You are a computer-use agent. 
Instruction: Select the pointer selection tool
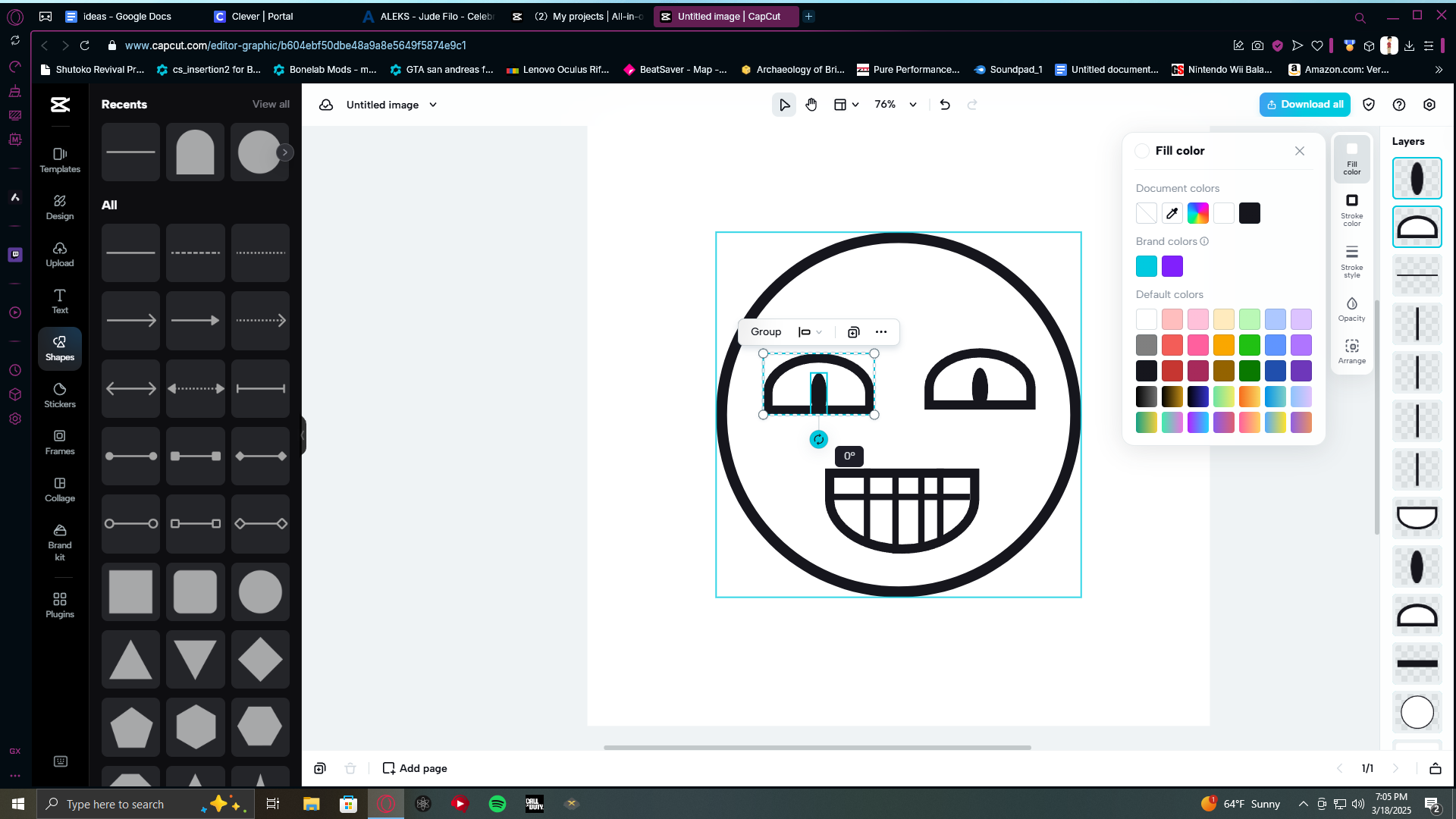coord(784,105)
